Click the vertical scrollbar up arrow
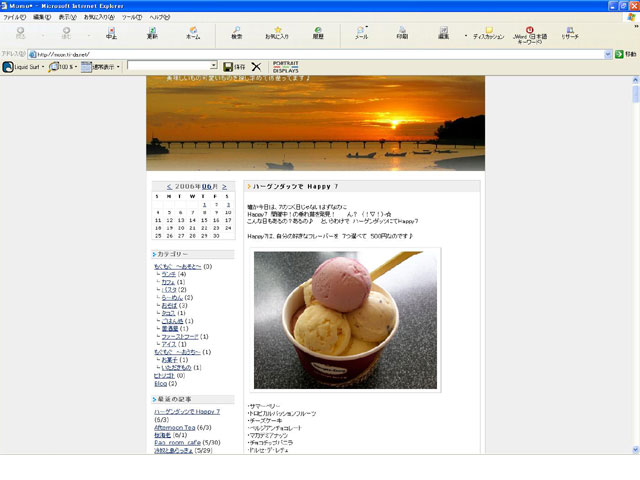The width and height of the screenshot is (640, 480). point(636,80)
